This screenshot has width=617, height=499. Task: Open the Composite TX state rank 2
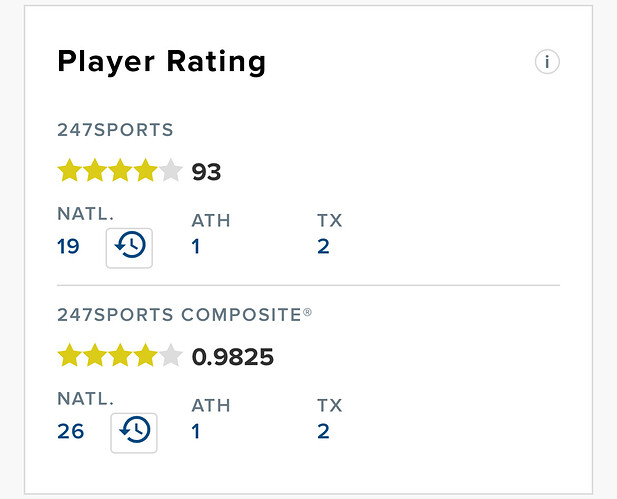click(323, 431)
